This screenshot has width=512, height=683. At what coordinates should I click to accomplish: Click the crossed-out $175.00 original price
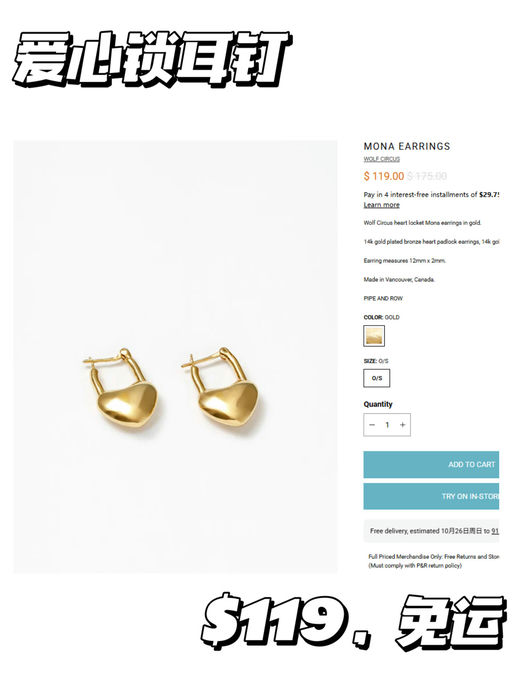click(427, 176)
